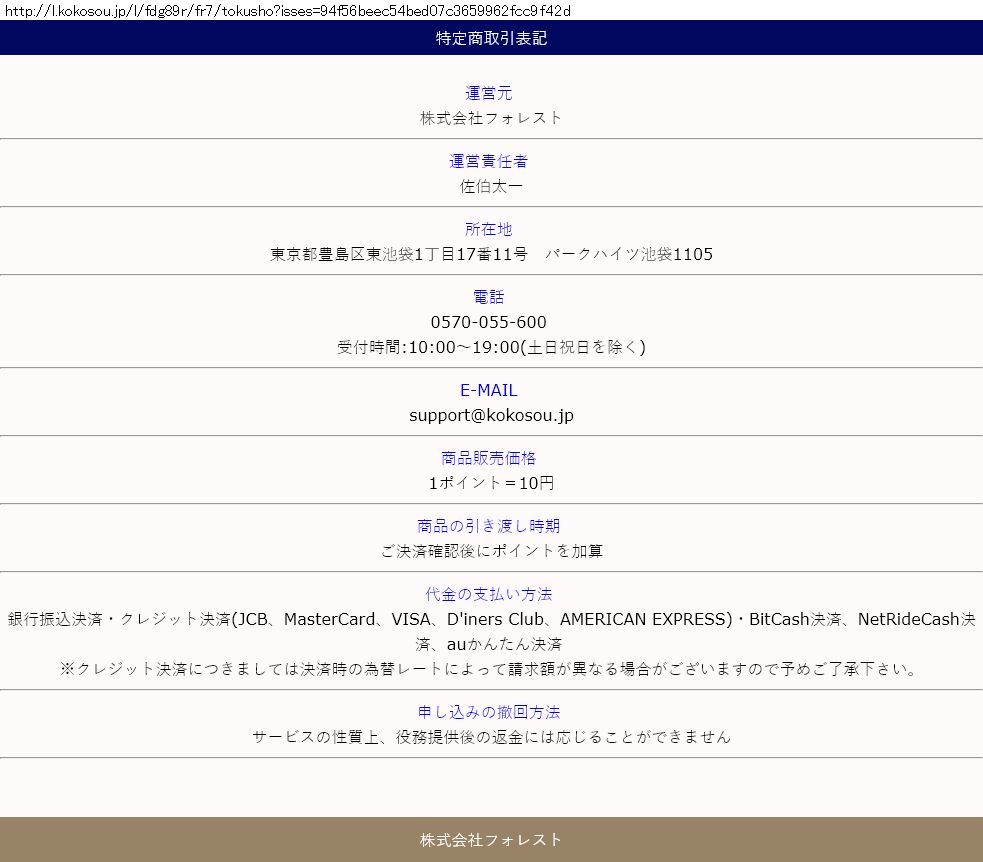This screenshot has width=983, height=862.
Task: Click the support@kokosou.jp email address
Action: [491, 415]
